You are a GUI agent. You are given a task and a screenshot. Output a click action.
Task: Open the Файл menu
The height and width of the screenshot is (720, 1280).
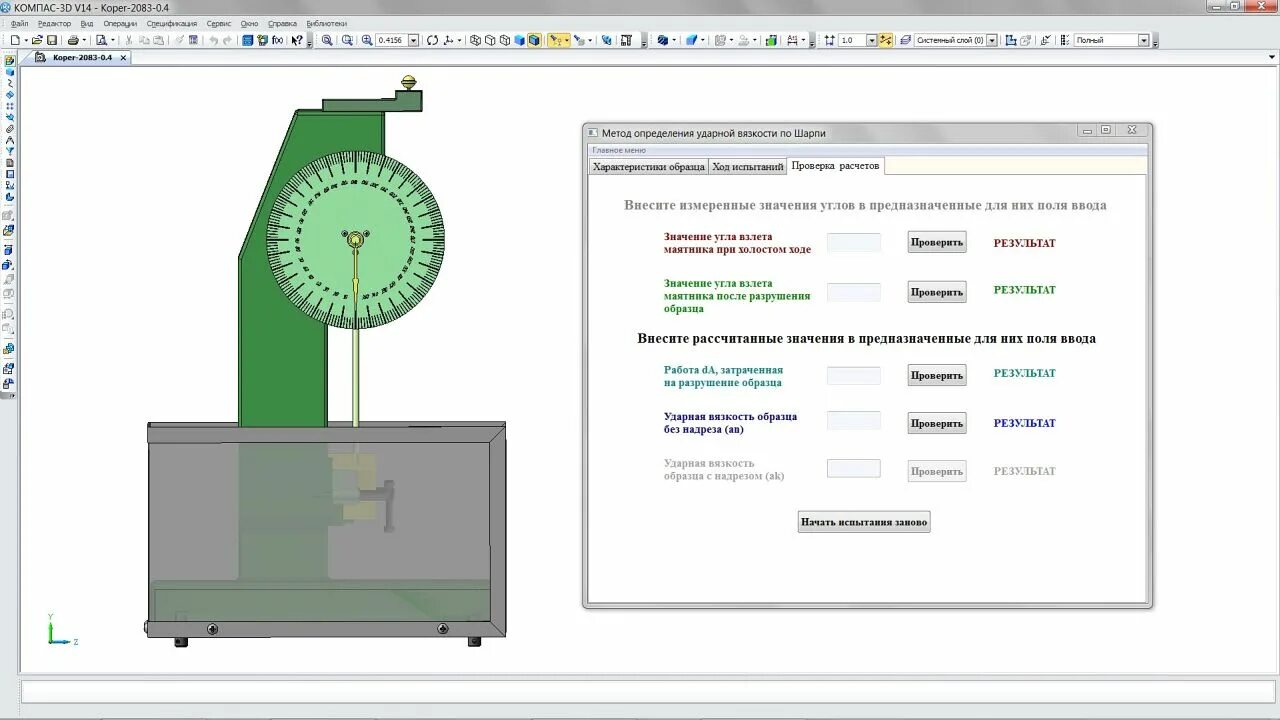pos(19,23)
